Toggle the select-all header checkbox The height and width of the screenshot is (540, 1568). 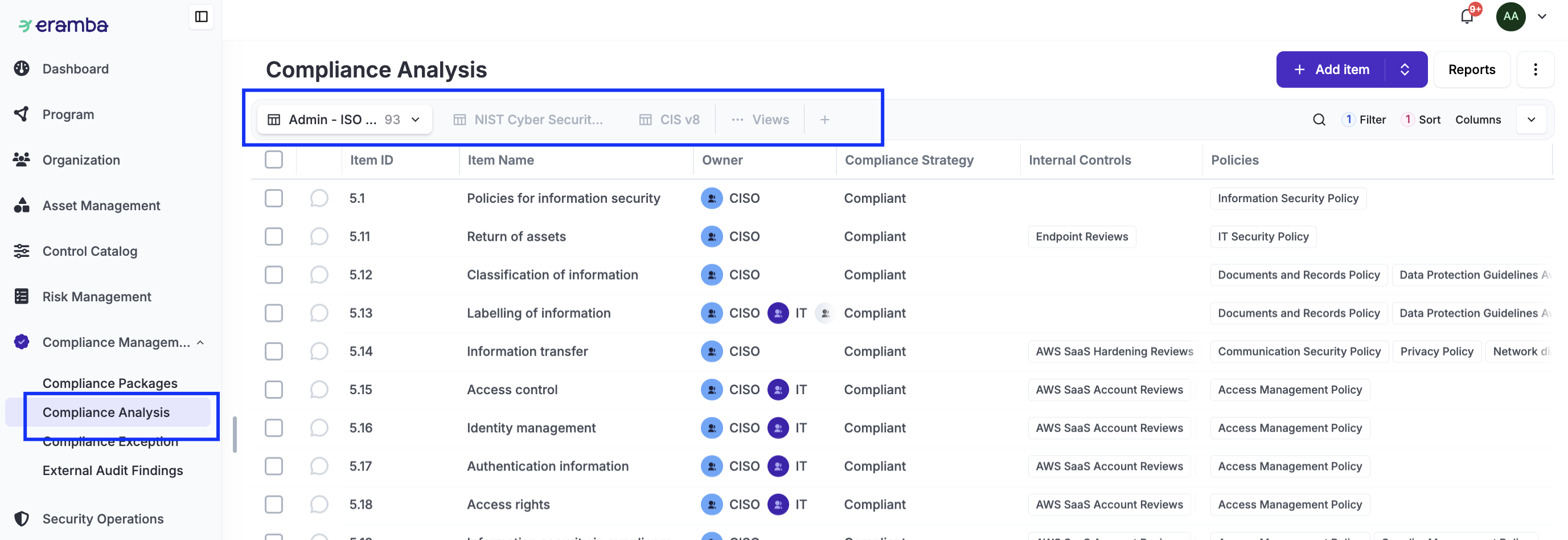[274, 160]
